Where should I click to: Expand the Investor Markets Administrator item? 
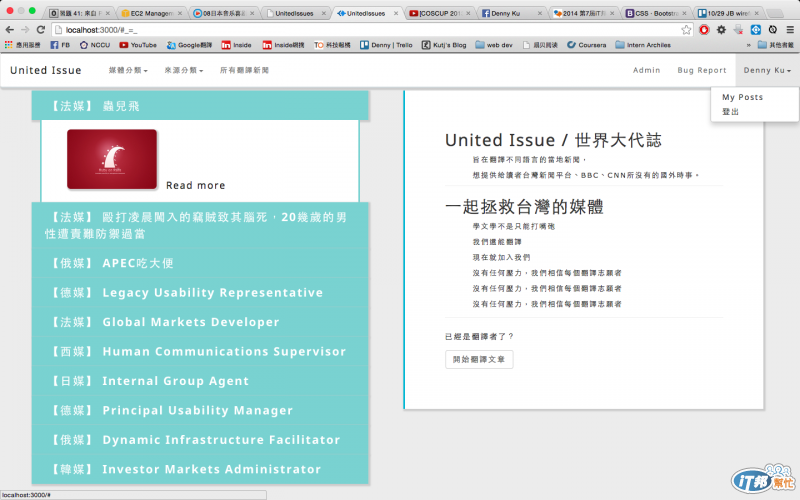tap(200, 469)
